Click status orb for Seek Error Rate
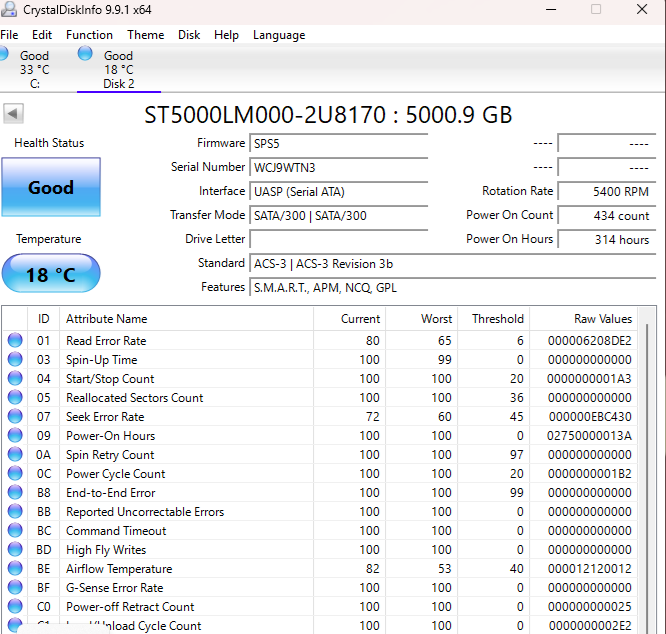Viewport: 666px width, 634px height. [15, 416]
